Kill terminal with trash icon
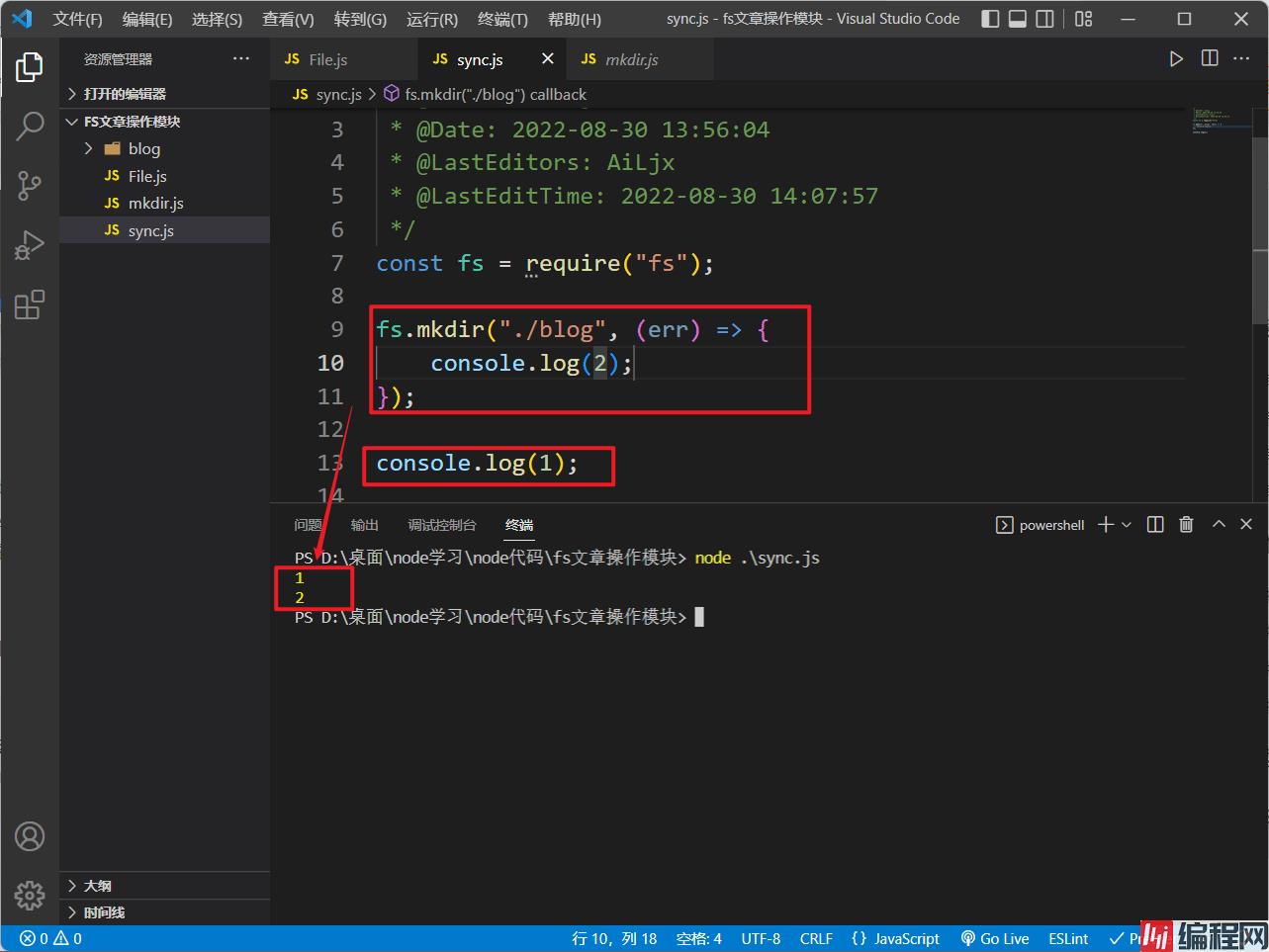The image size is (1269, 952). click(1187, 525)
